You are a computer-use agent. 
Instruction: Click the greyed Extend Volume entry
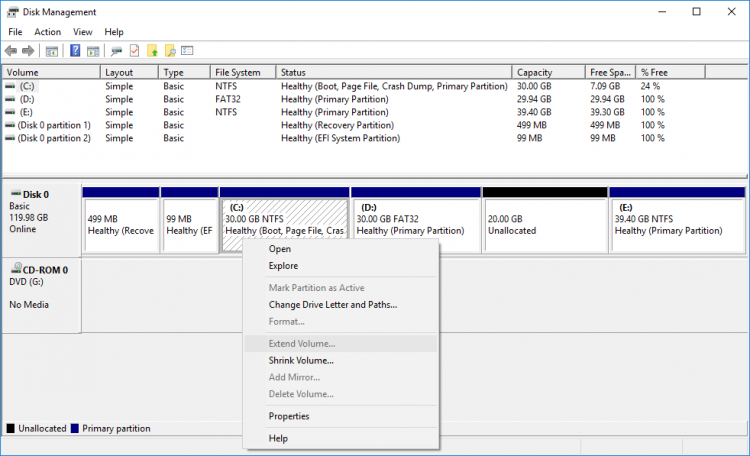click(341, 344)
